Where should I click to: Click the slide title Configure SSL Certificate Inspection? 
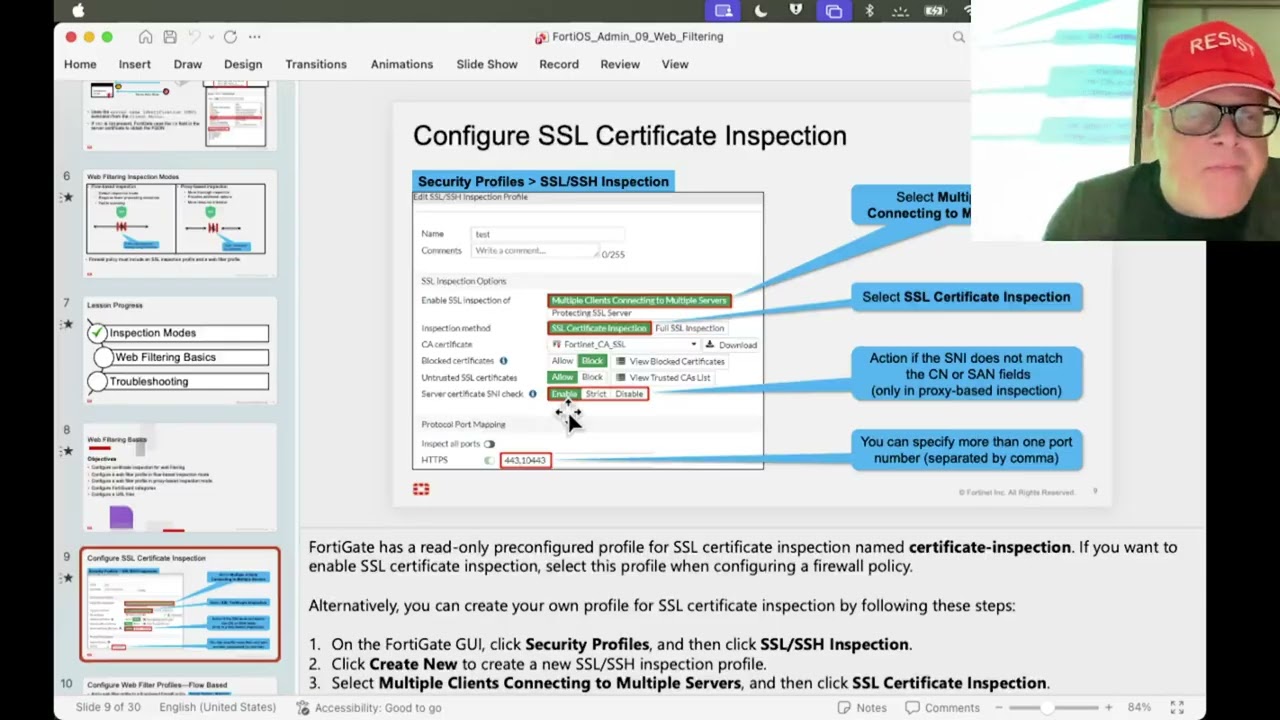630,136
